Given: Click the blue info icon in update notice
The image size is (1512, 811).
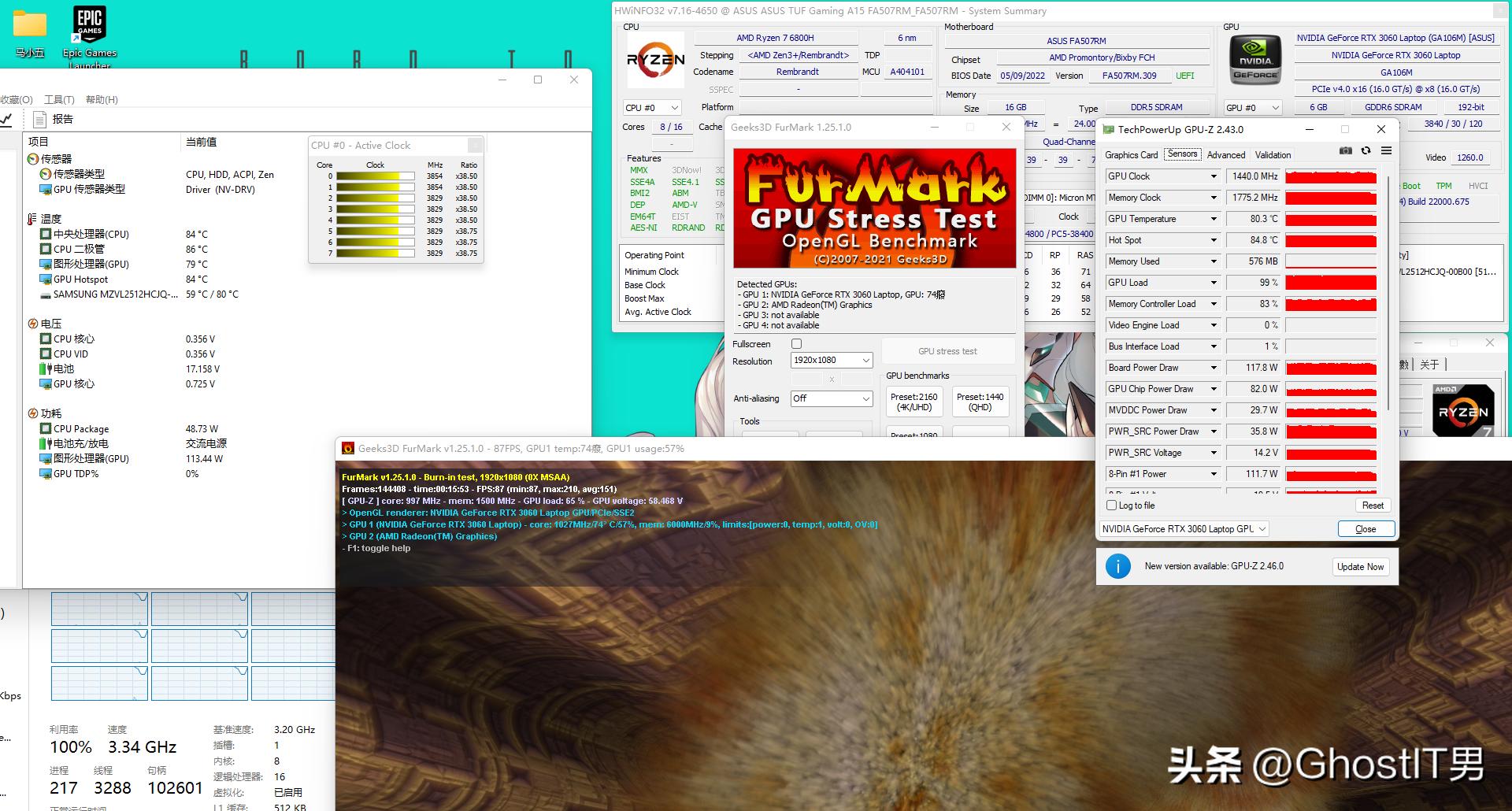Looking at the screenshot, I should (x=1117, y=566).
